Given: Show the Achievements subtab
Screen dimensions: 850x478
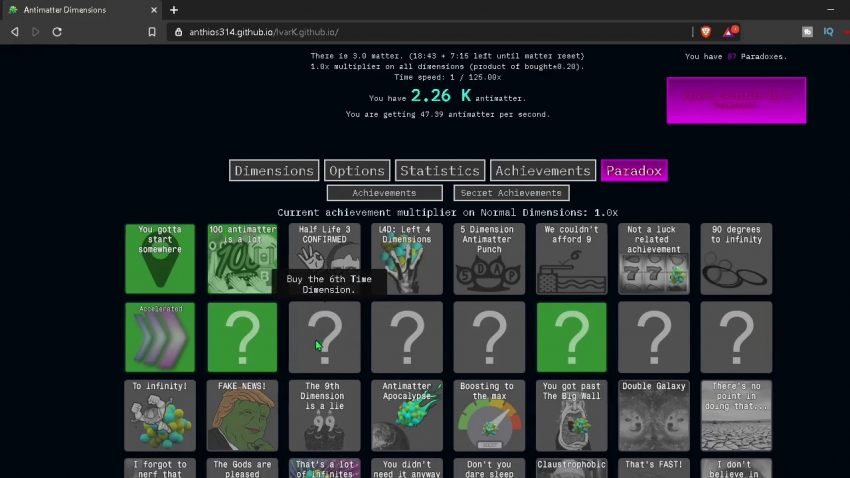Looking at the screenshot, I should click(x=384, y=193).
